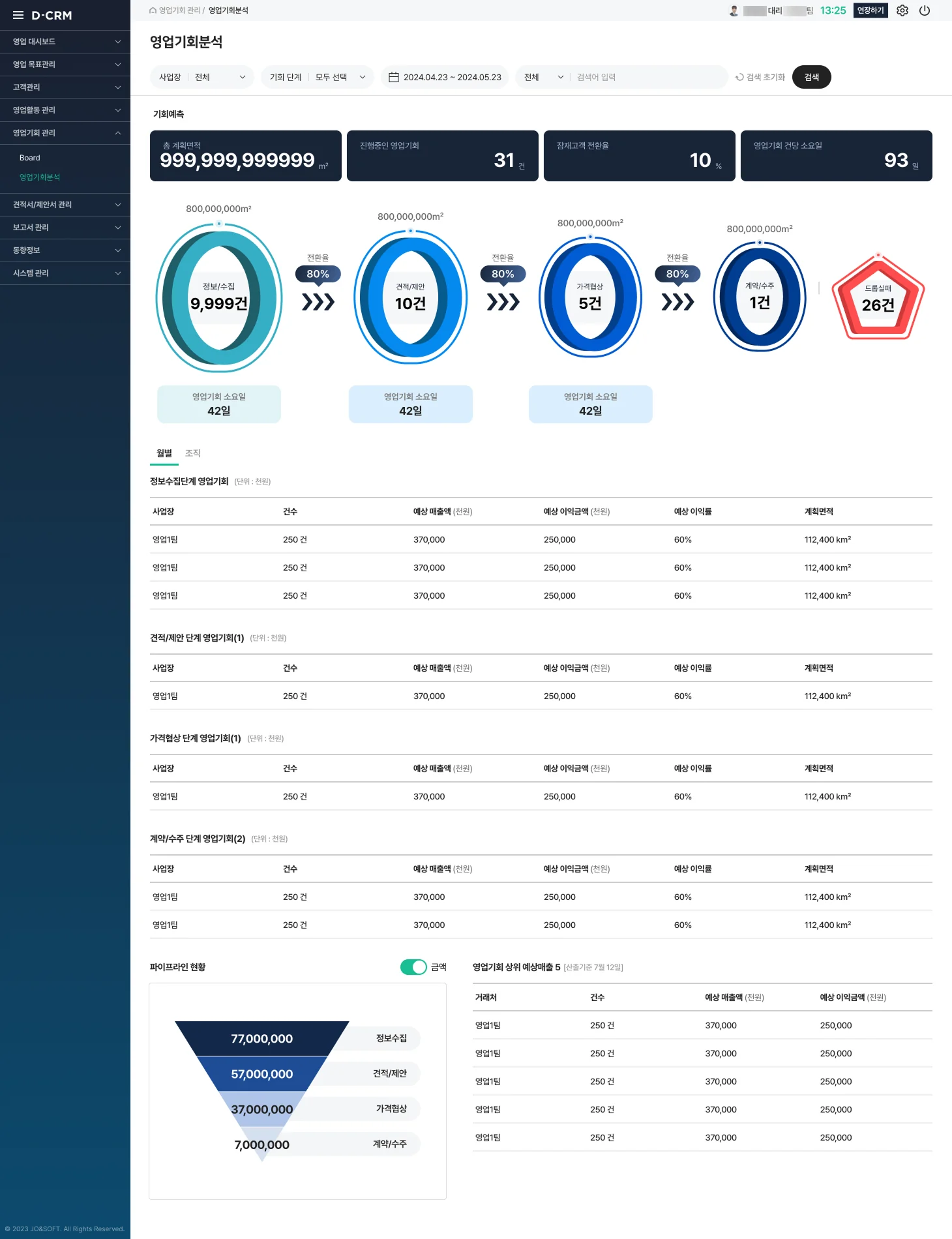
Task: Click the power logout icon
Action: tap(925, 10)
